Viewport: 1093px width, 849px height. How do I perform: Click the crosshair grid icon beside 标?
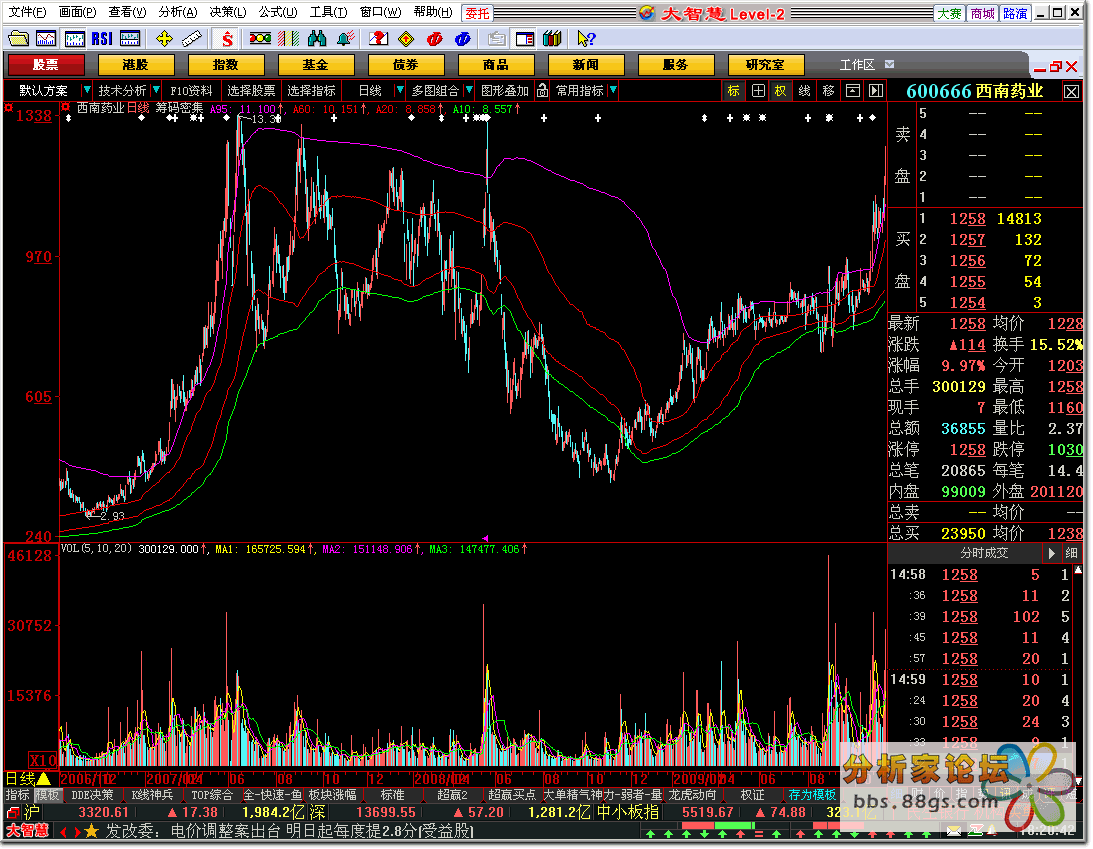(x=758, y=91)
